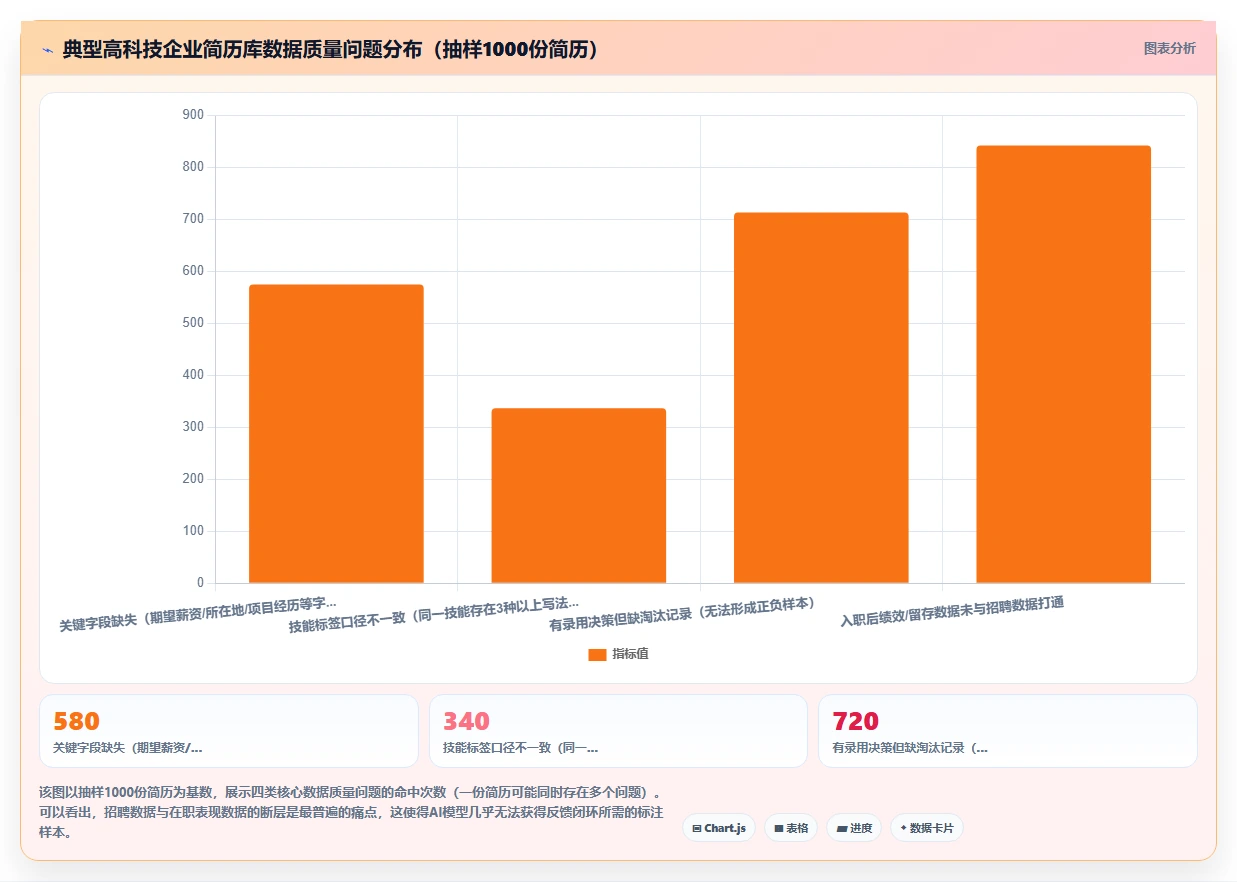Click the chart icon beside the title

tap(47, 49)
